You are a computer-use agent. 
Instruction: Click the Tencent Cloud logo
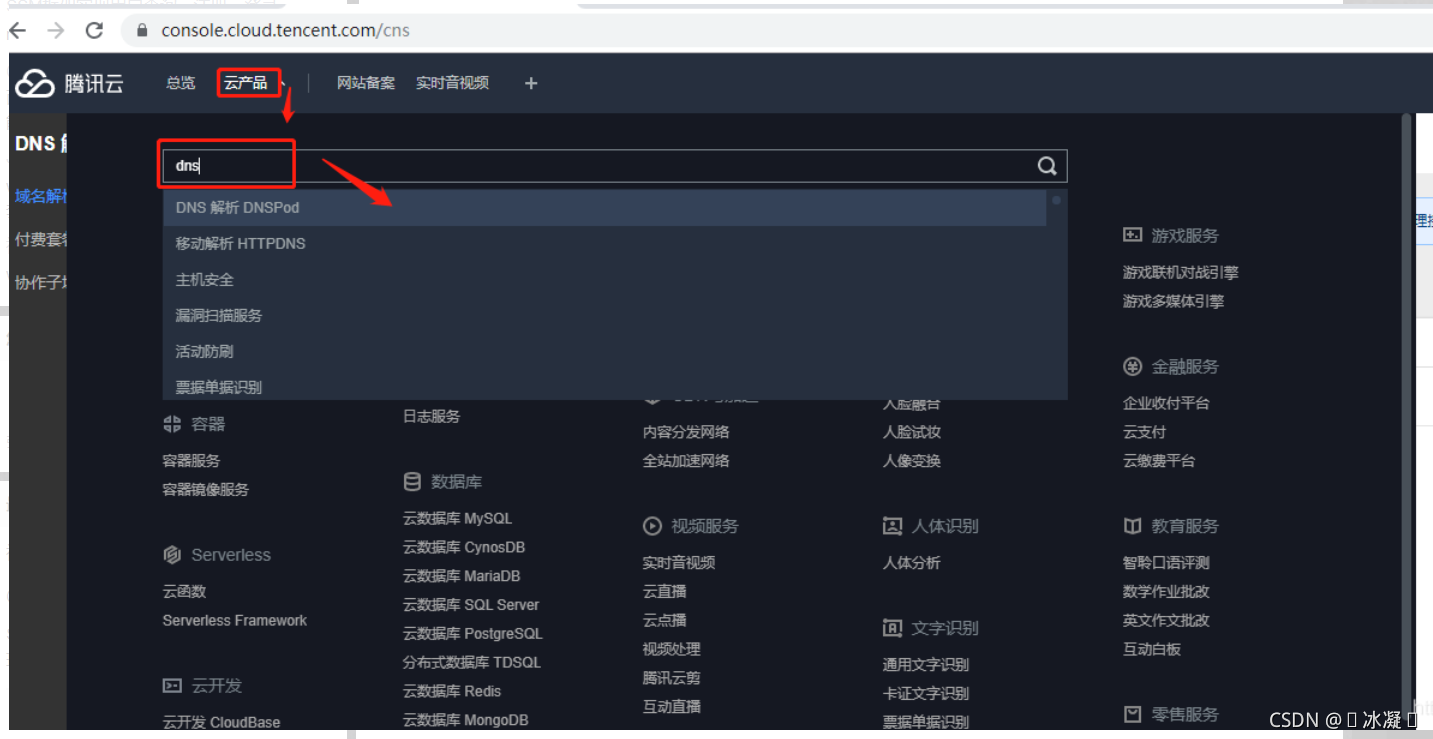[69, 84]
